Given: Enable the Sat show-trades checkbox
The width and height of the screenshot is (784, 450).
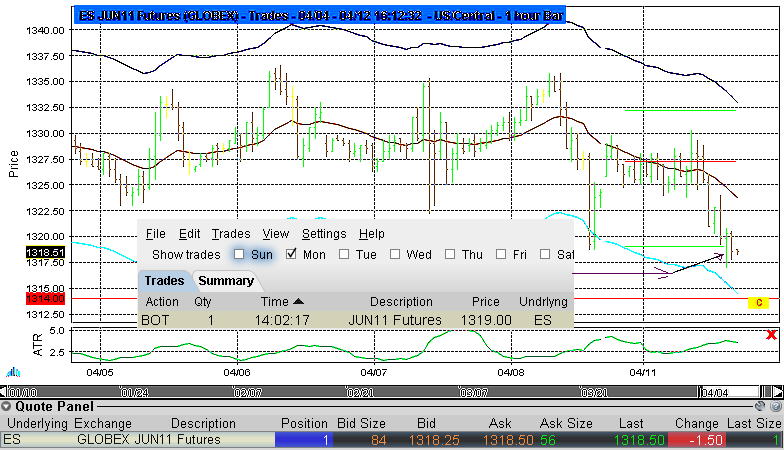Looking at the screenshot, I should [x=545, y=254].
